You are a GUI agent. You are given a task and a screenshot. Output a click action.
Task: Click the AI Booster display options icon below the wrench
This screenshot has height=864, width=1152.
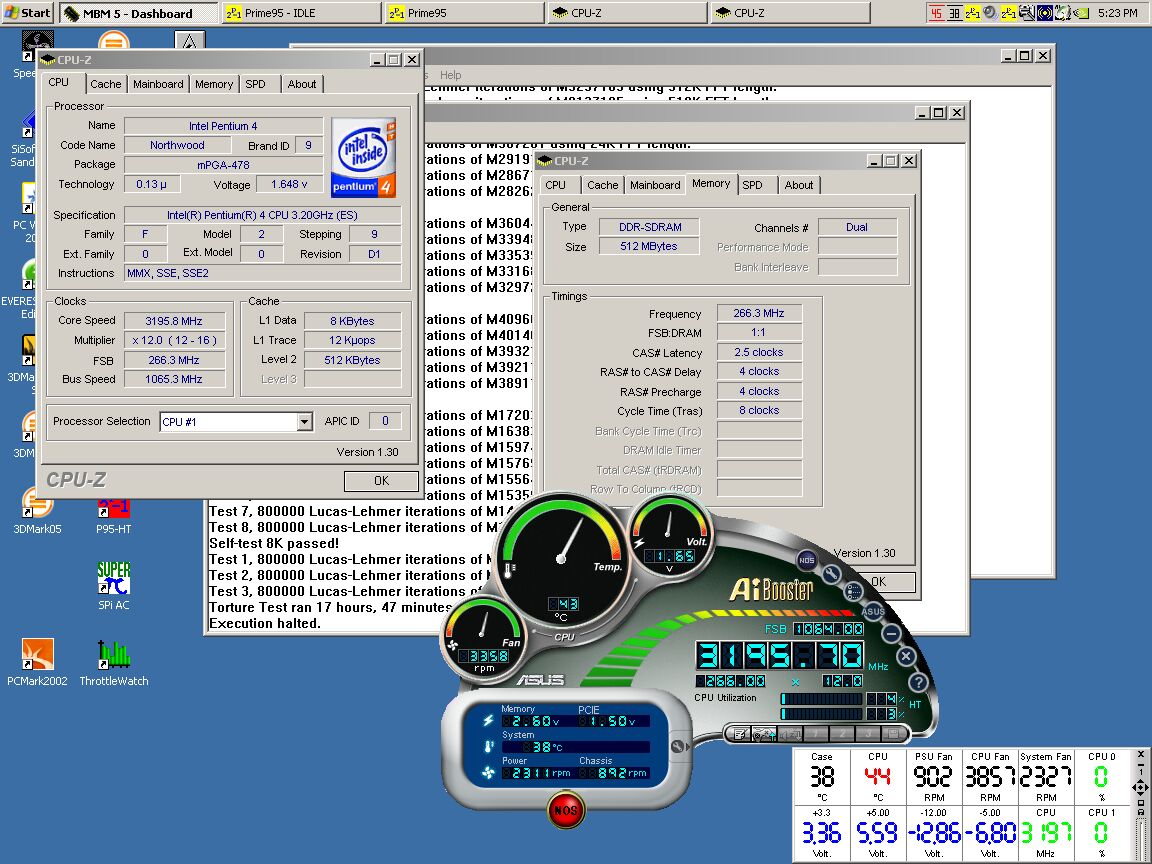[x=853, y=591]
